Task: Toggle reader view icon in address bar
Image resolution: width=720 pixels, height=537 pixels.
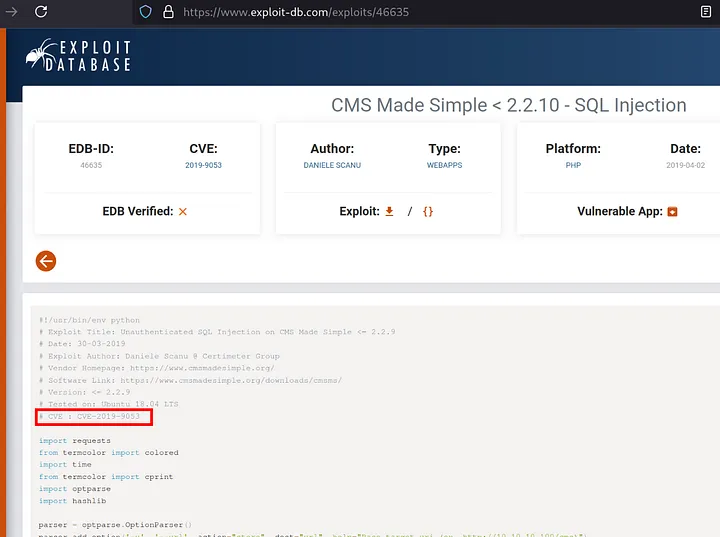Action: coord(706,12)
